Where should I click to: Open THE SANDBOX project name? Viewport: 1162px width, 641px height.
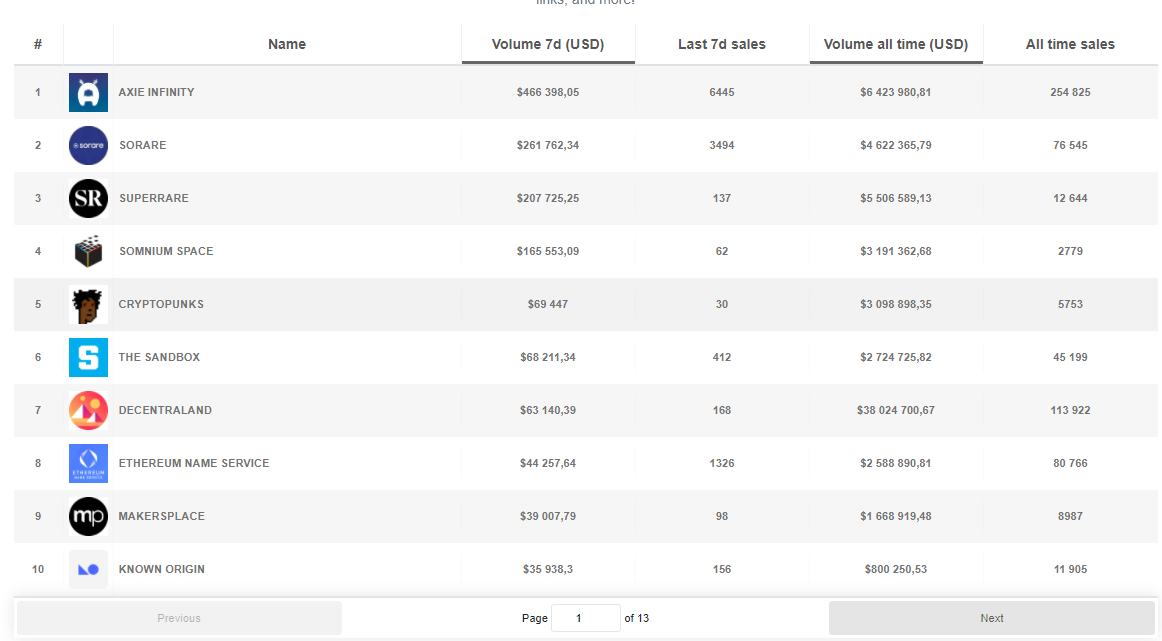(x=159, y=357)
